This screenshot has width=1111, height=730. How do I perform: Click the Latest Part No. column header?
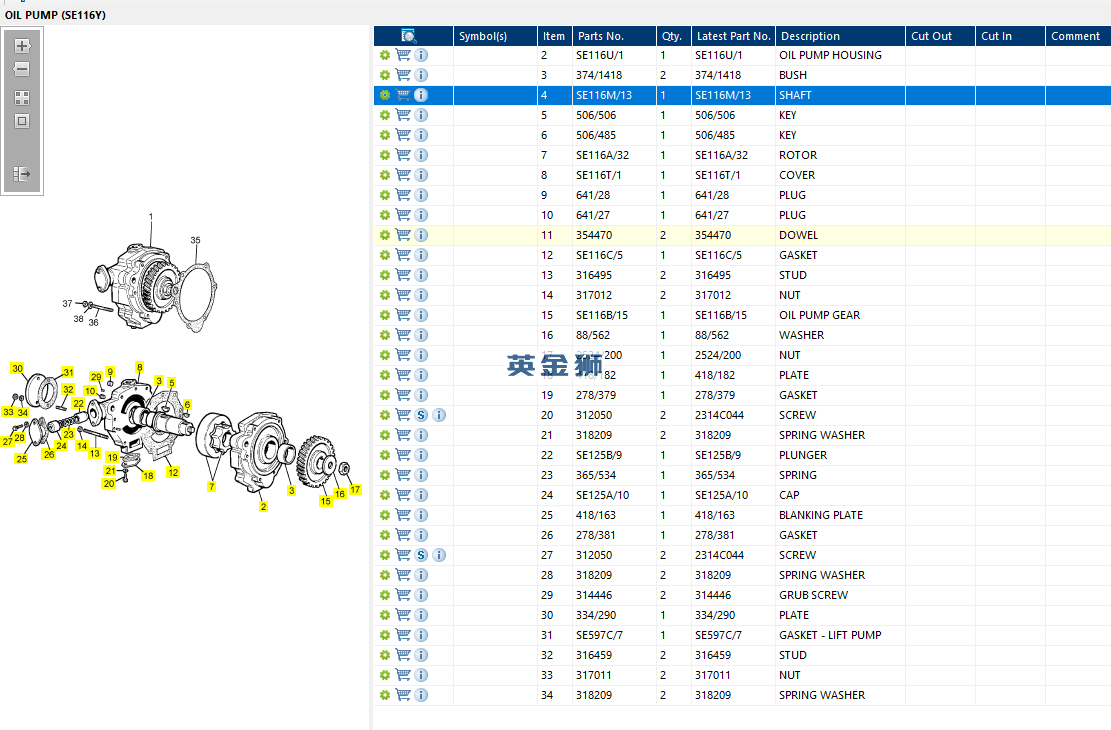(733, 36)
